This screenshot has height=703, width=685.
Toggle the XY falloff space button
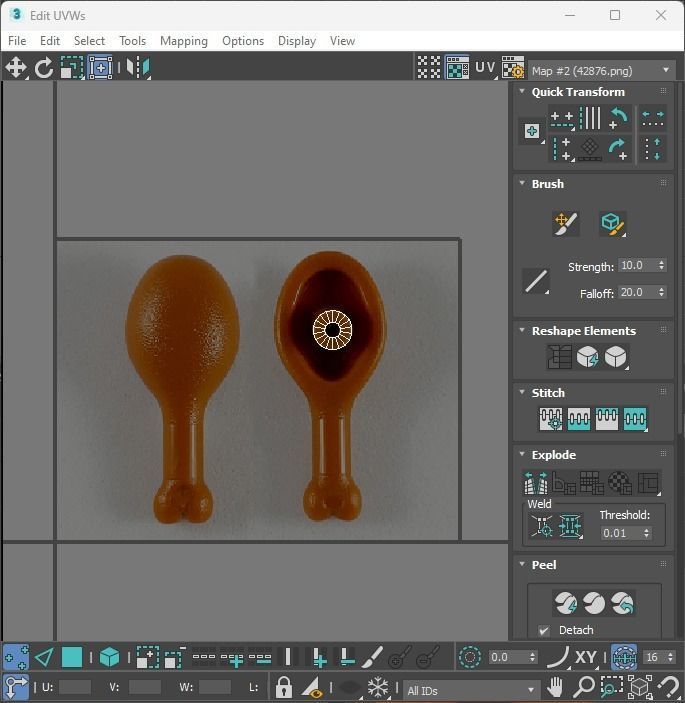coord(585,657)
